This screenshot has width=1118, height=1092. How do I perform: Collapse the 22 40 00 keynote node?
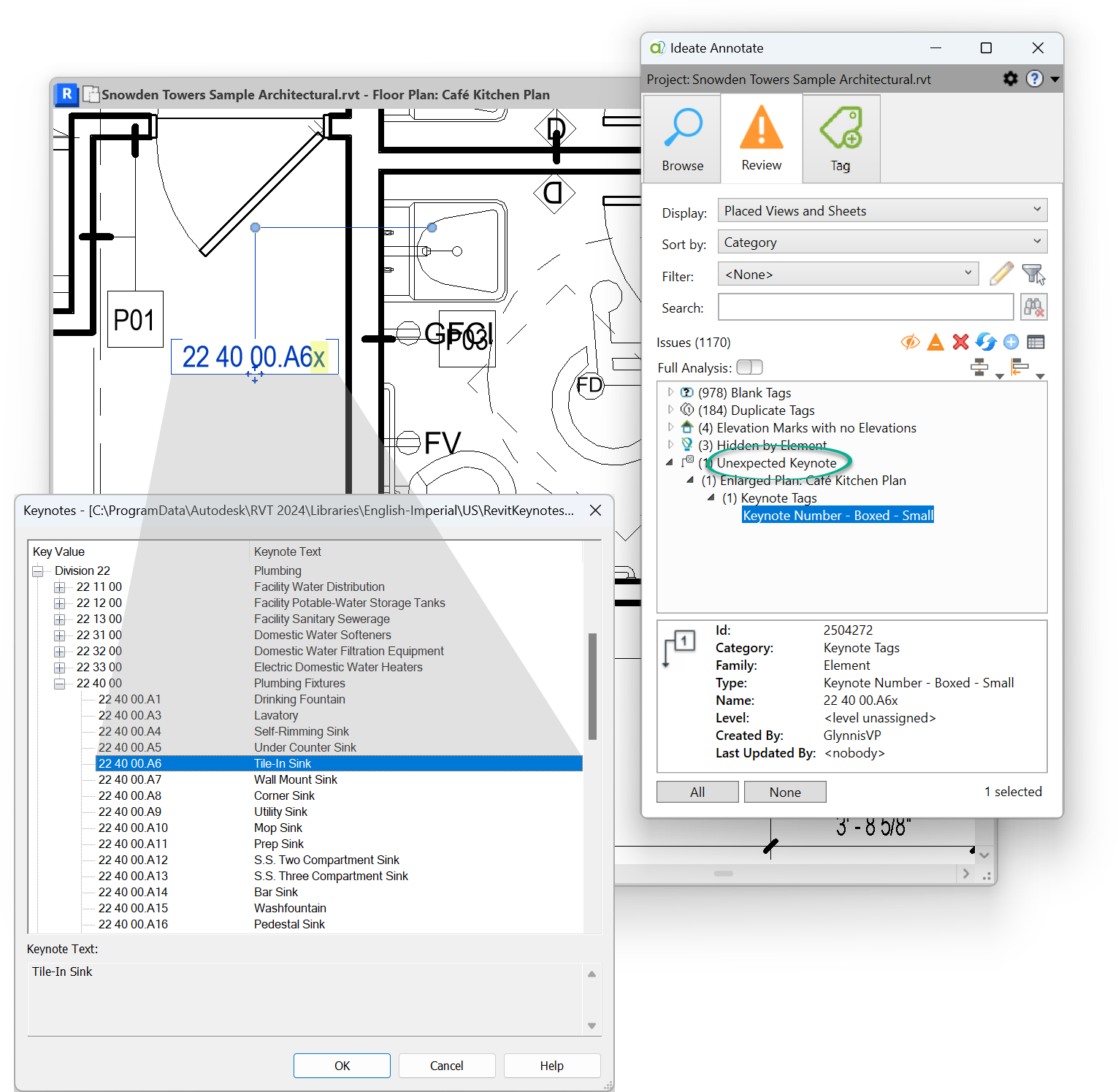(x=60, y=684)
